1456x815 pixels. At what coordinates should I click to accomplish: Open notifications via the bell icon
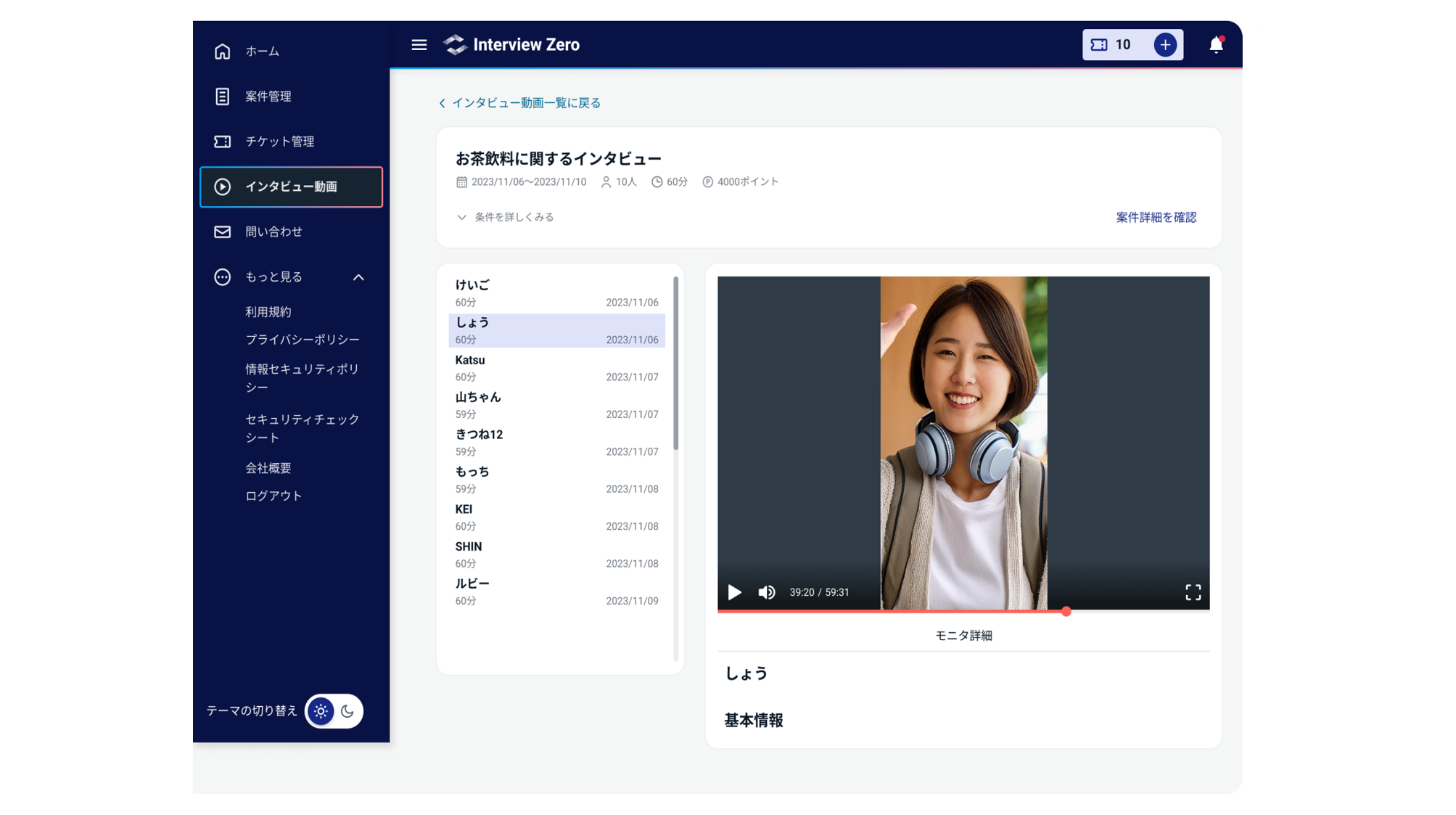pyautogui.click(x=1216, y=44)
